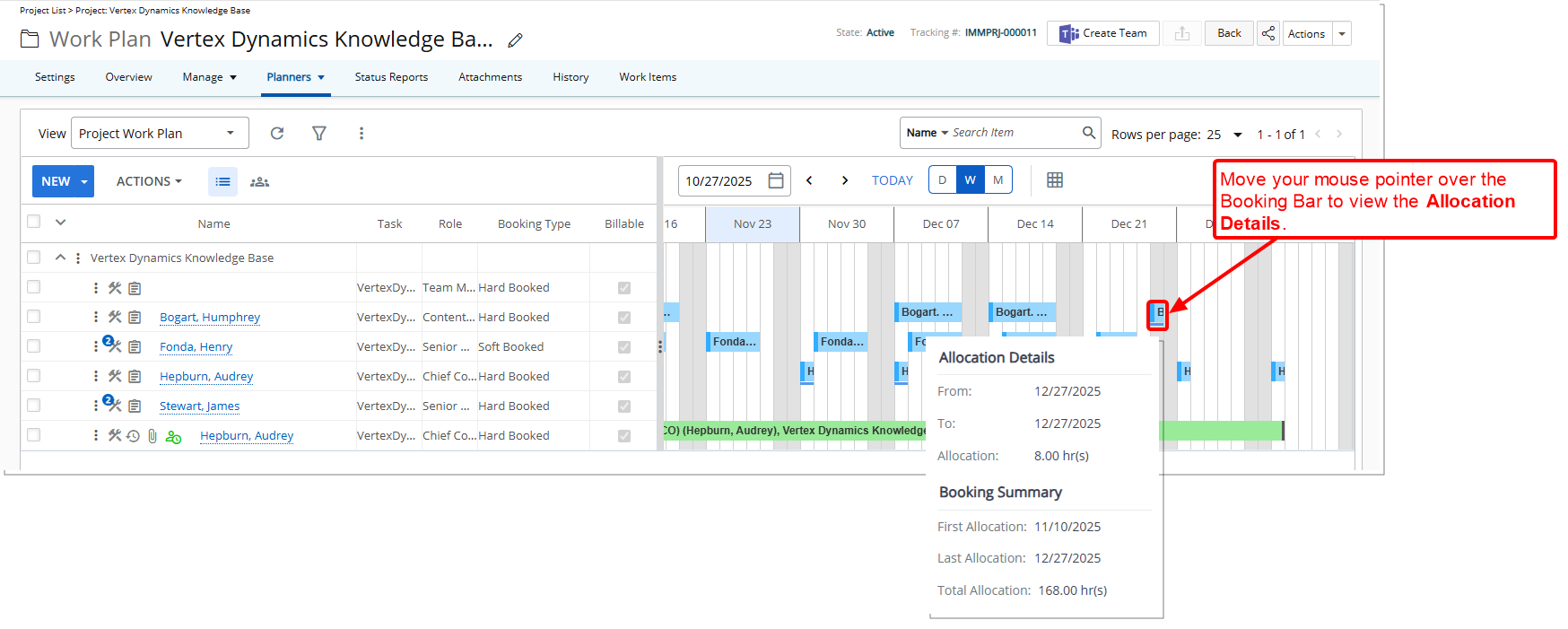This screenshot has width=1568, height=629.
Task: Select the list view icon
Action: [223, 181]
